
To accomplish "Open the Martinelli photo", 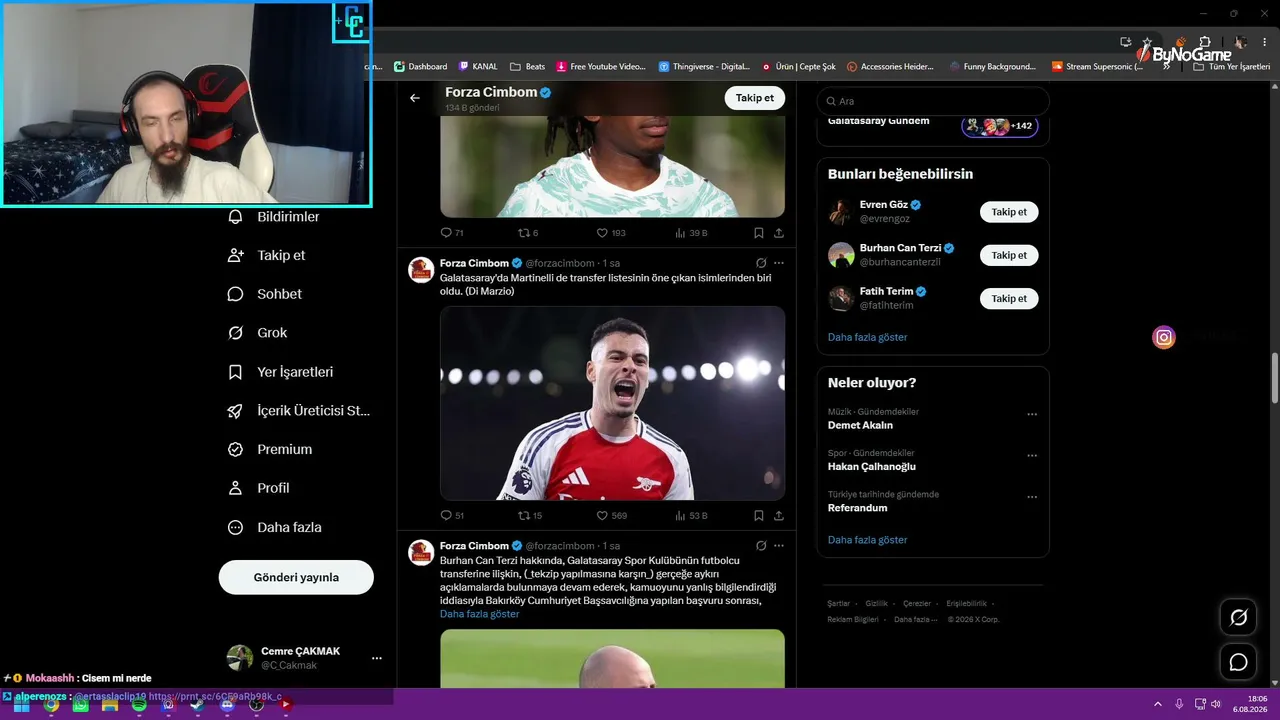I will point(612,403).
